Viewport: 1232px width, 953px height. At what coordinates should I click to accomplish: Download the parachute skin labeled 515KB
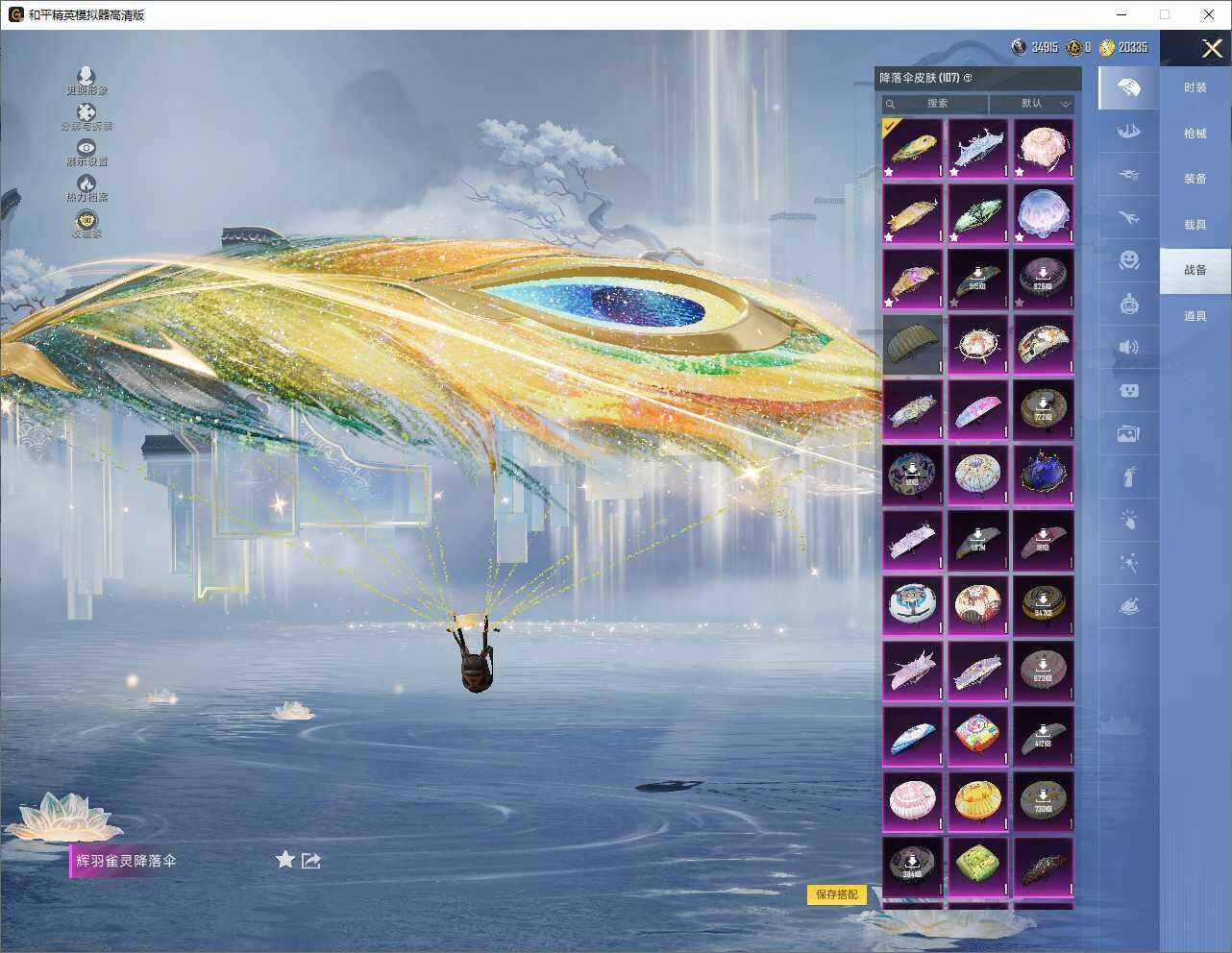pyautogui.click(x=978, y=280)
